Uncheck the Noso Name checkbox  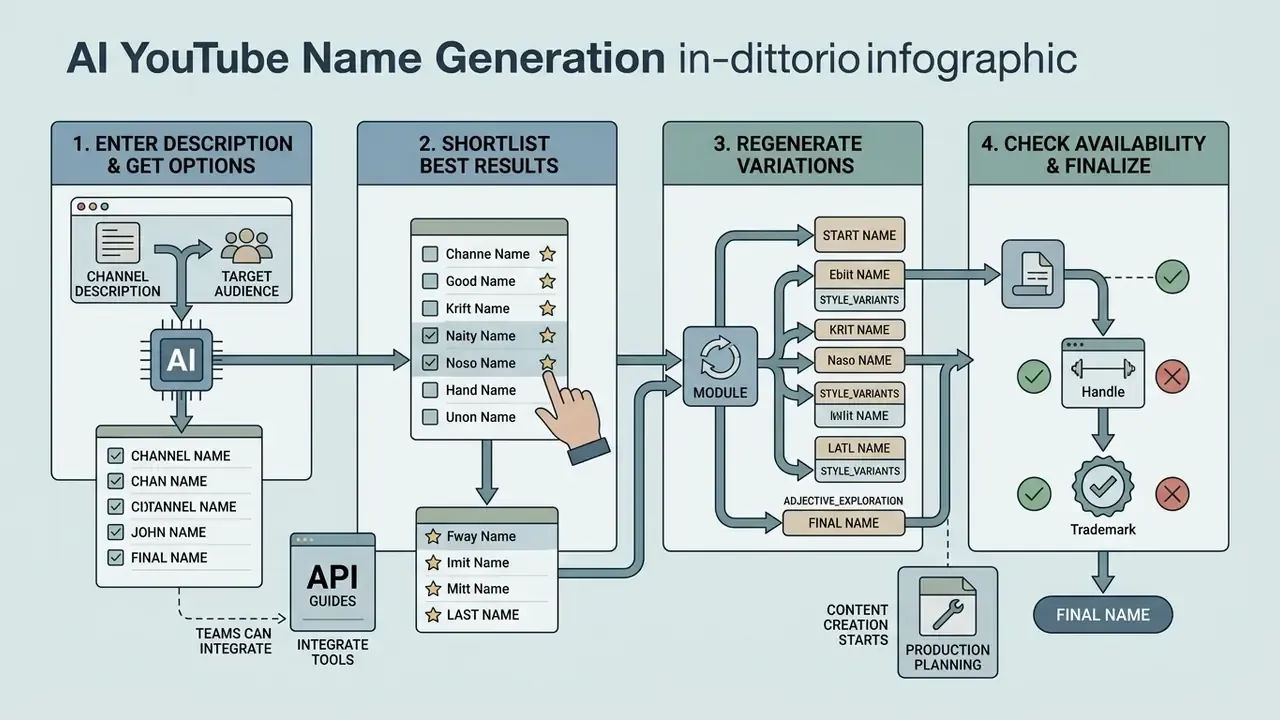(x=430, y=363)
